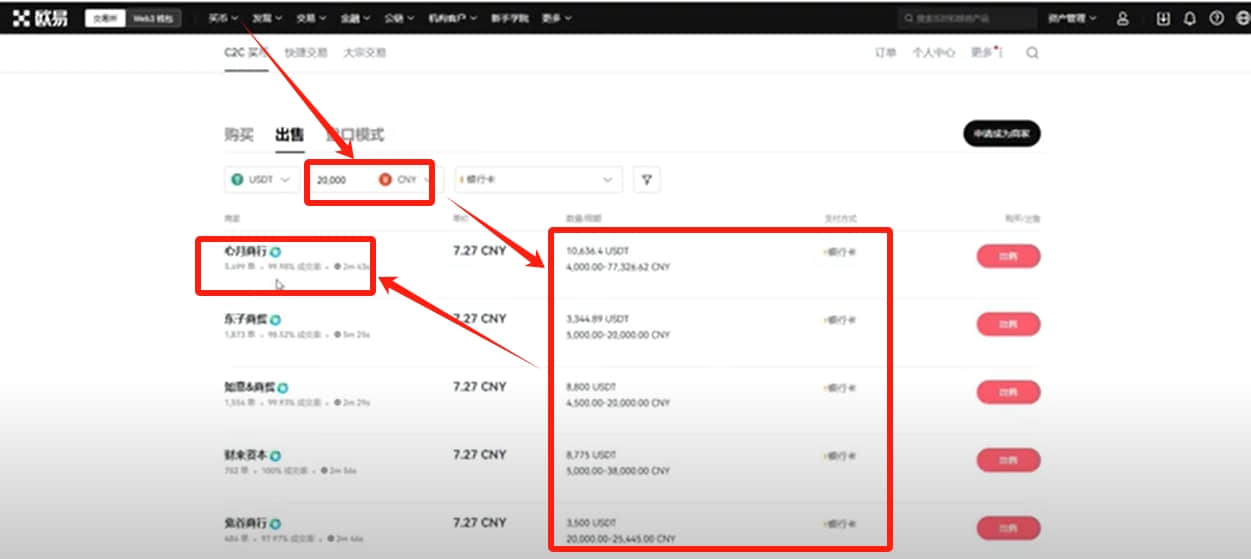
Task: Click the search magnifier beside 更多 in the sub-navigation
Action: coord(1032,53)
